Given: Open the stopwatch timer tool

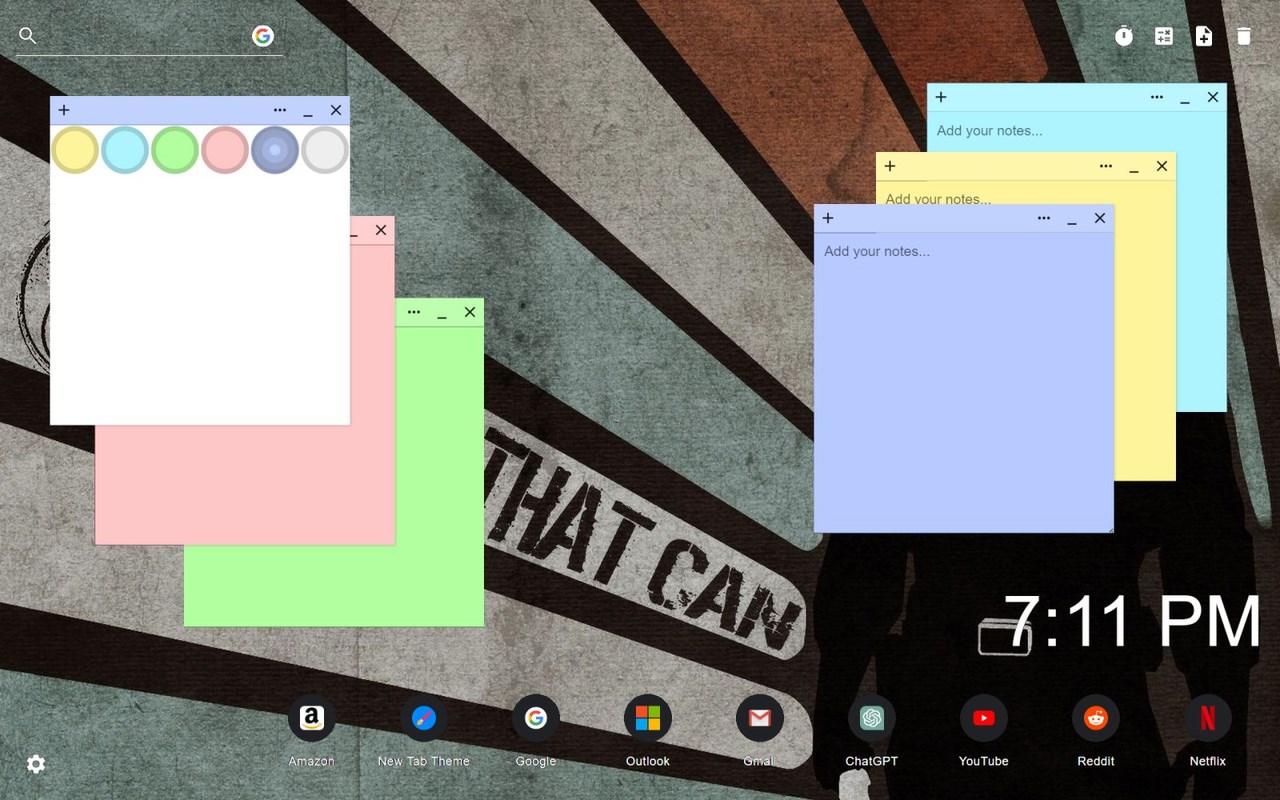Looking at the screenshot, I should click(1124, 36).
